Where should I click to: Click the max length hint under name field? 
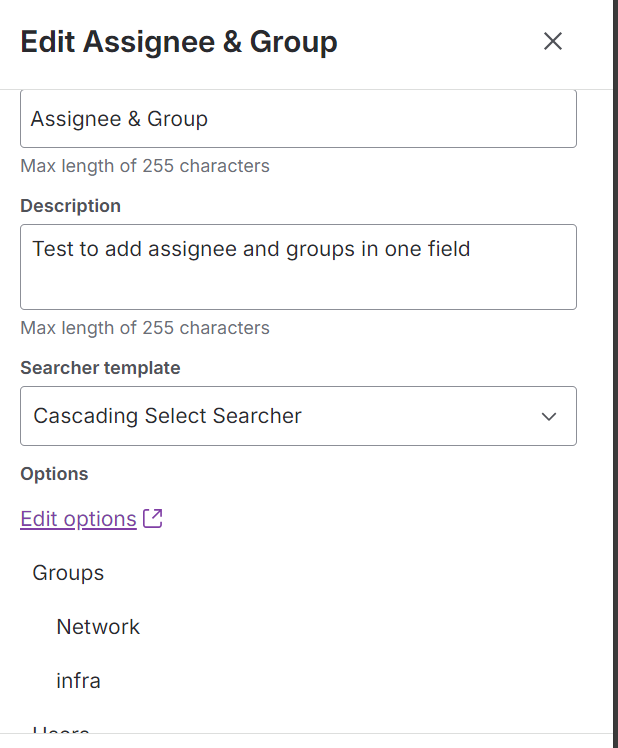pyautogui.click(x=145, y=166)
